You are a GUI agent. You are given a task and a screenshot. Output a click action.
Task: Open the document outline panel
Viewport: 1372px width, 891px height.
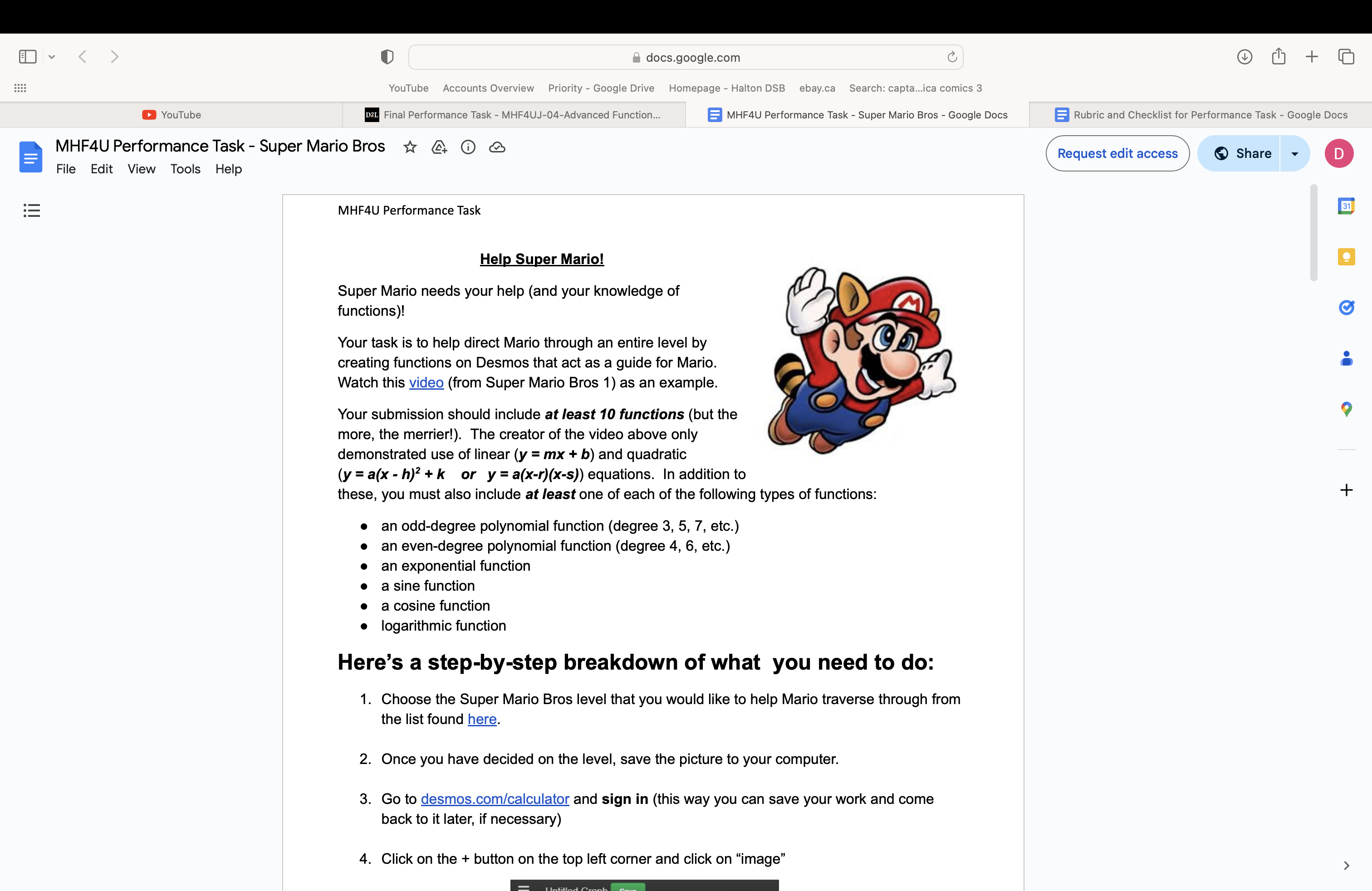point(32,211)
